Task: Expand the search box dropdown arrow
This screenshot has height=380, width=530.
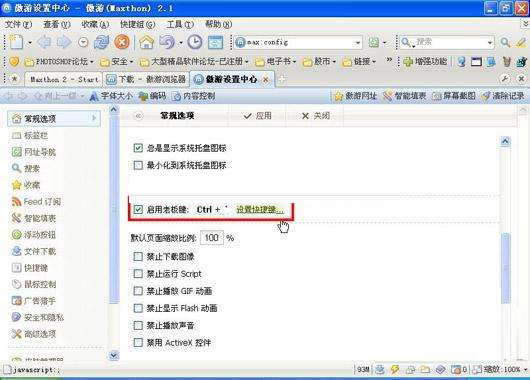Action: coord(490,43)
